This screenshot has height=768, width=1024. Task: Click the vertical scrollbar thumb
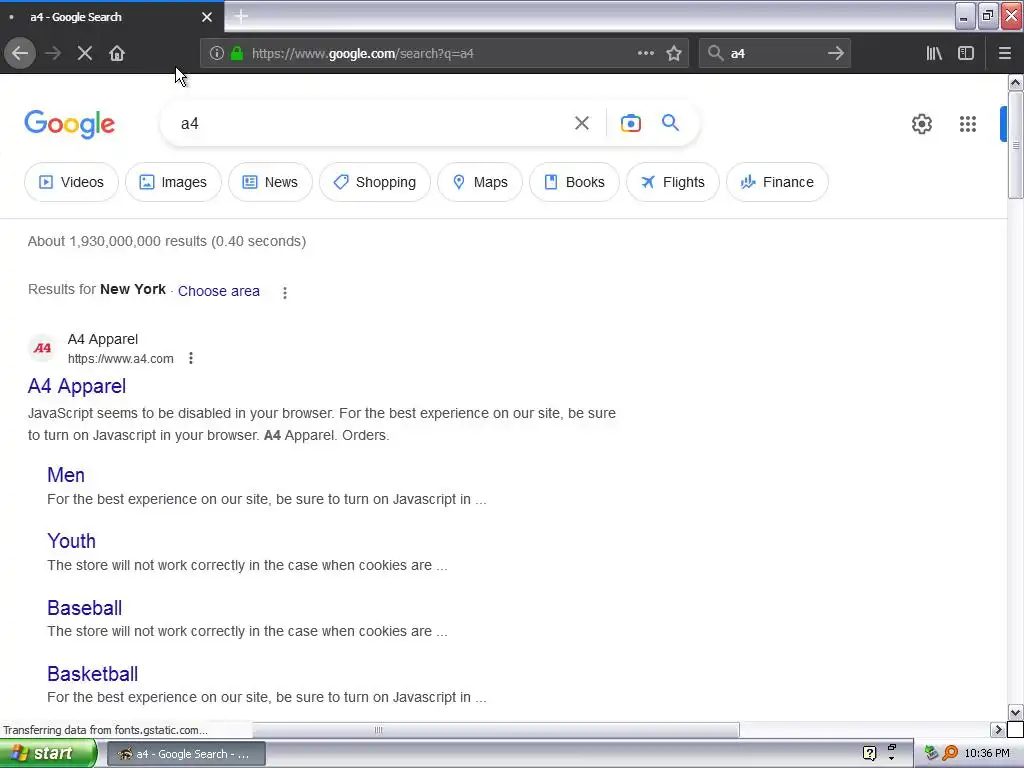[x=1016, y=145]
